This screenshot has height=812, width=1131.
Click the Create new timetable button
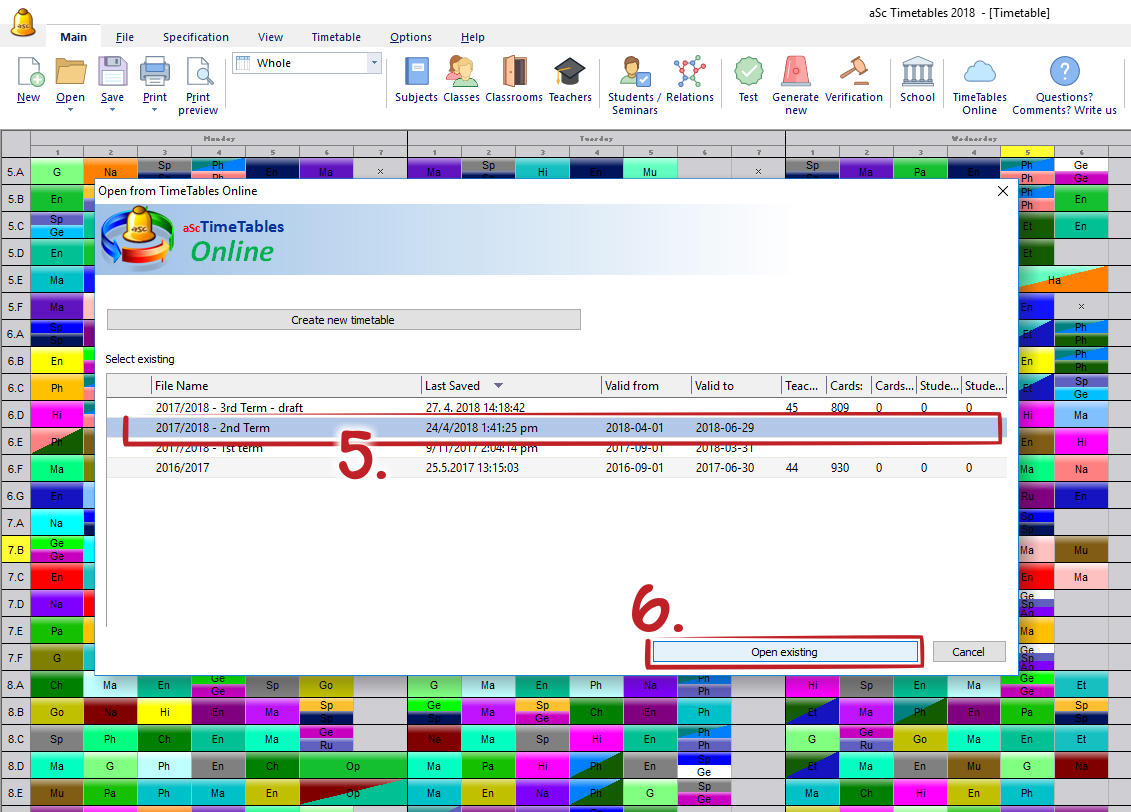tap(343, 320)
